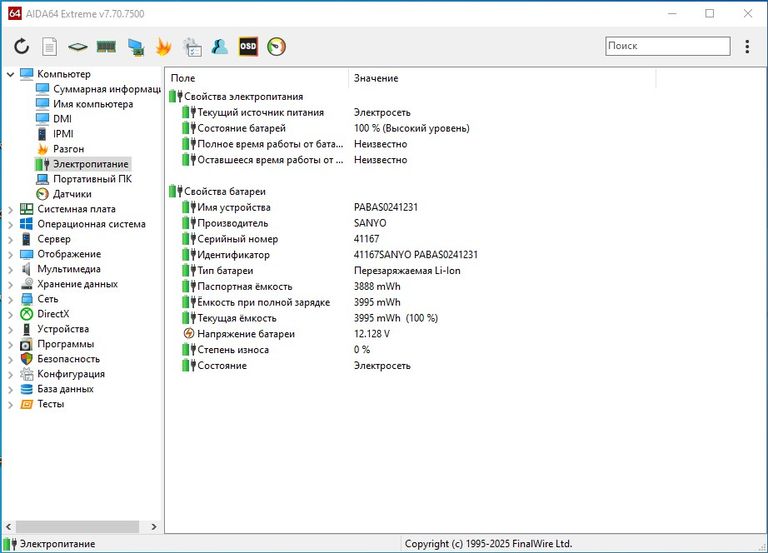Select the Производитель row

point(284,223)
